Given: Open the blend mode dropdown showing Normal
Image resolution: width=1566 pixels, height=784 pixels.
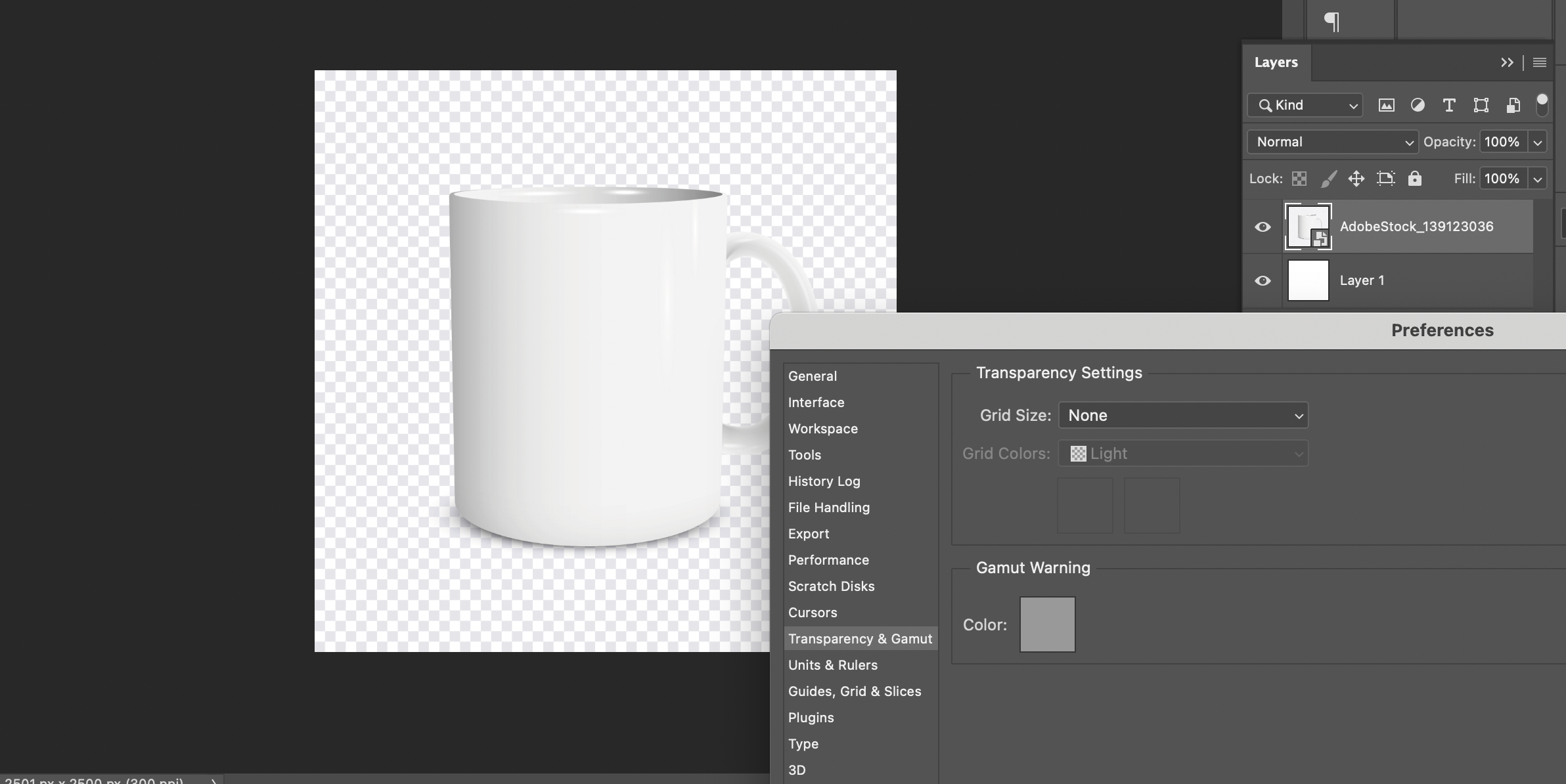Looking at the screenshot, I should coord(1331,142).
